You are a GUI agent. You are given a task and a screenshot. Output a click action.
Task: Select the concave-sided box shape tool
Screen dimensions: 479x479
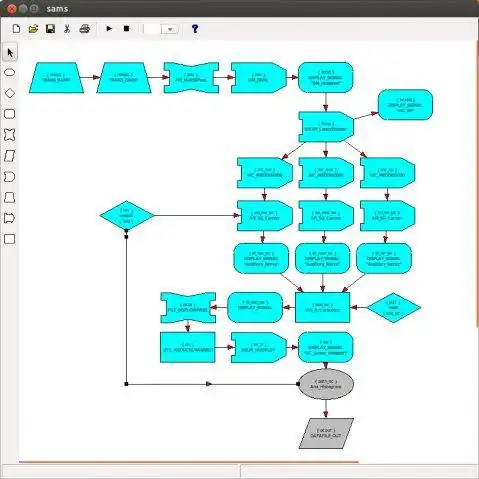point(10,135)
